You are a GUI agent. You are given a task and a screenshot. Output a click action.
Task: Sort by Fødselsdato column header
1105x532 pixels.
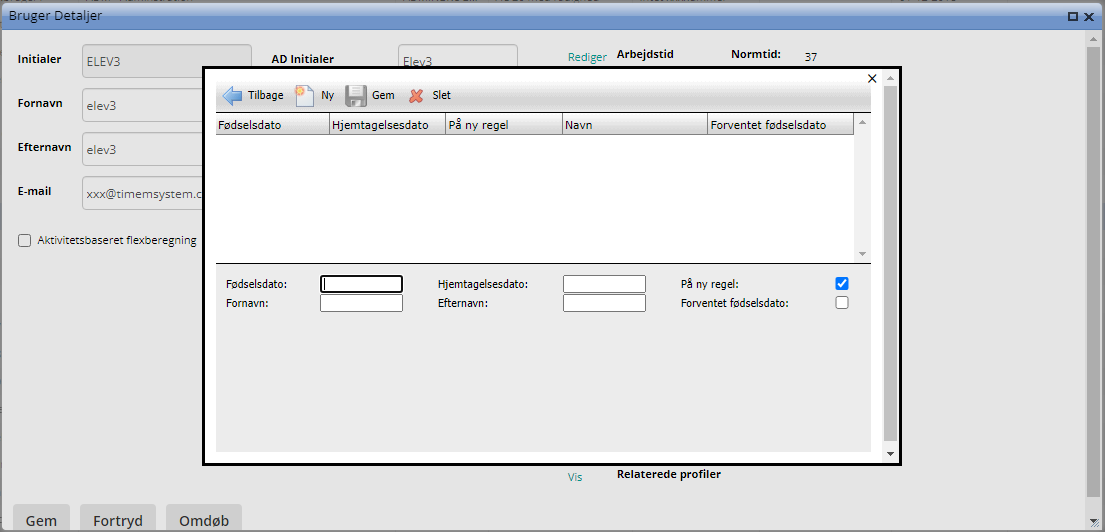pyautogui.click(x=272, y=125)
